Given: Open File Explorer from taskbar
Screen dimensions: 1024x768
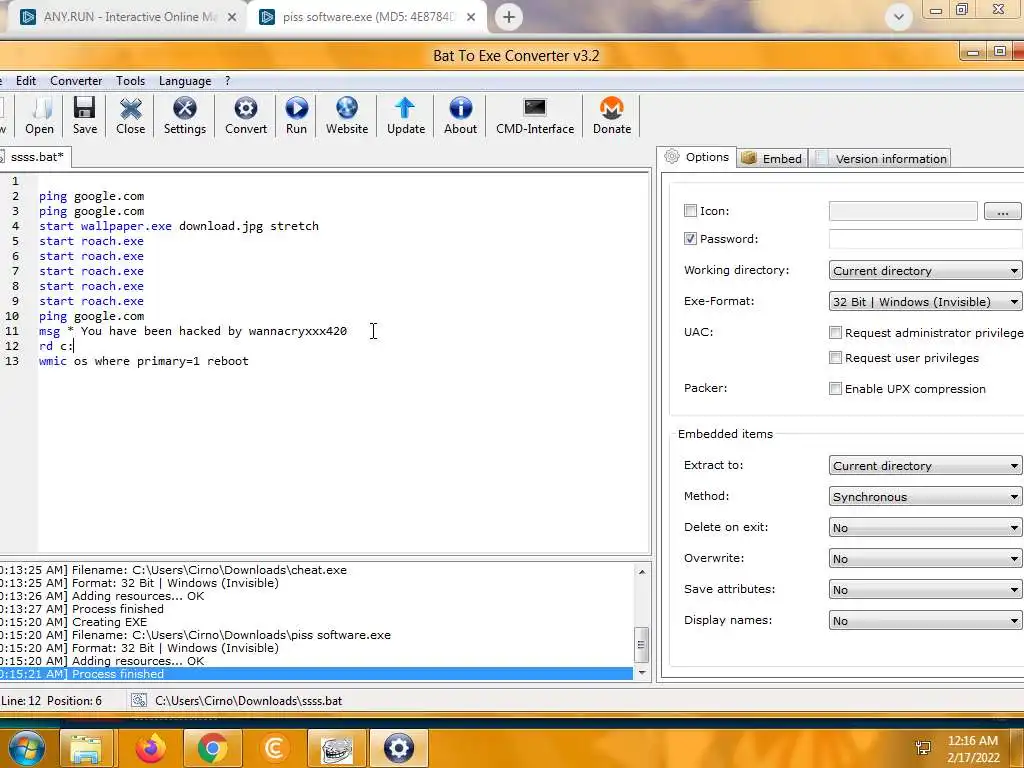Looking at the screenshot, I should [86, 748].
